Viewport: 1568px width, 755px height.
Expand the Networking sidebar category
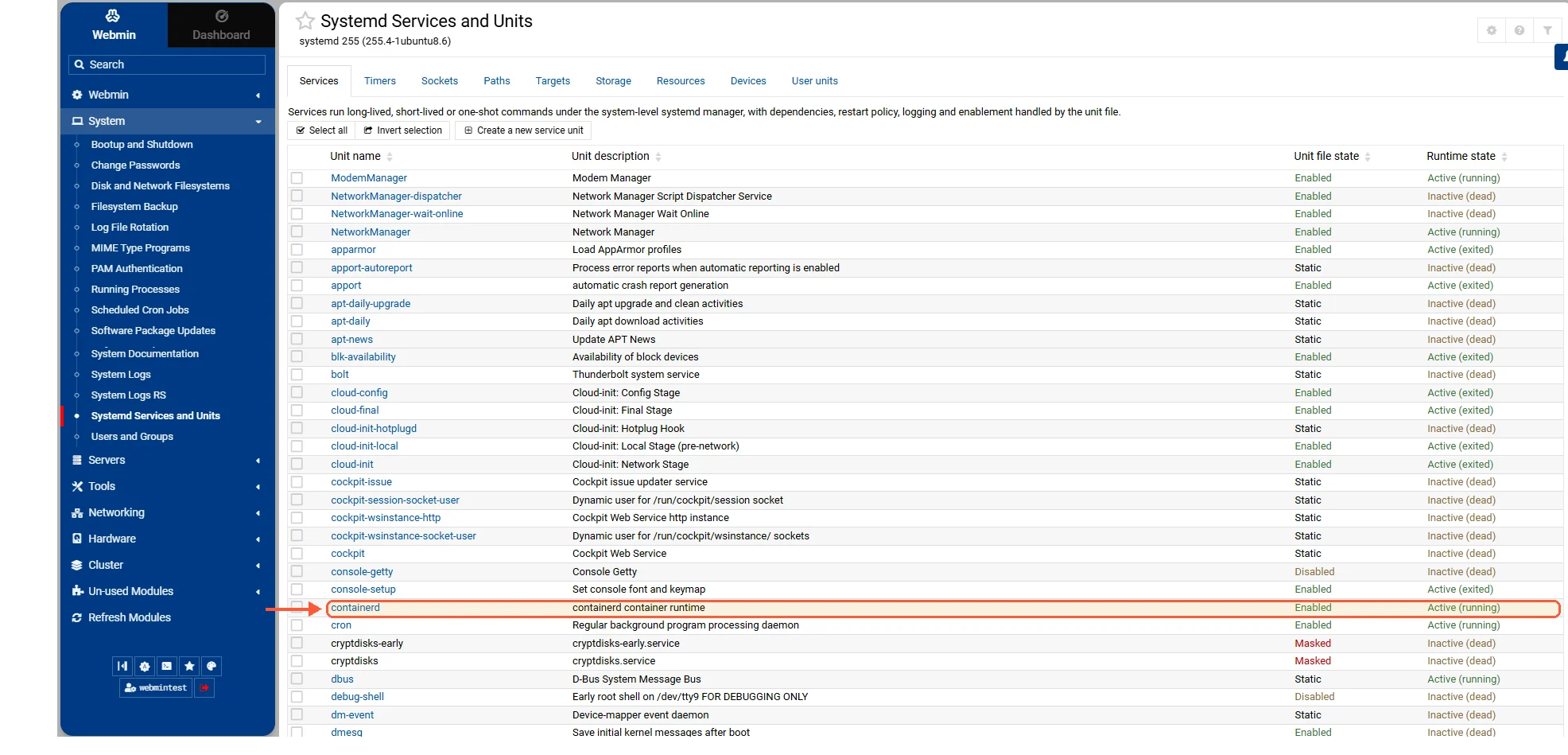(167, 512)
